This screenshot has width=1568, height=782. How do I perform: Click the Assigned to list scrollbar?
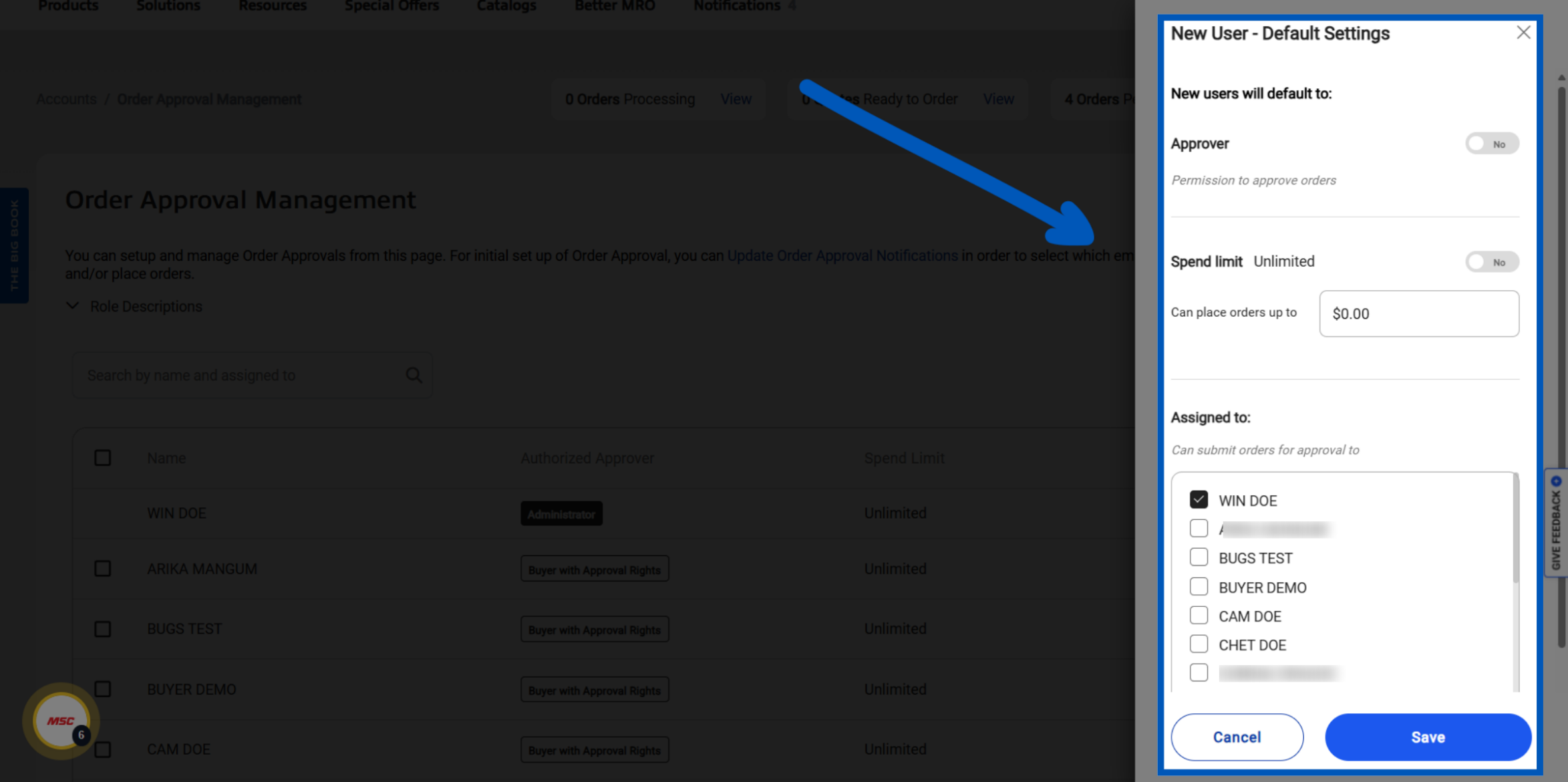(x=1516, y=528)
